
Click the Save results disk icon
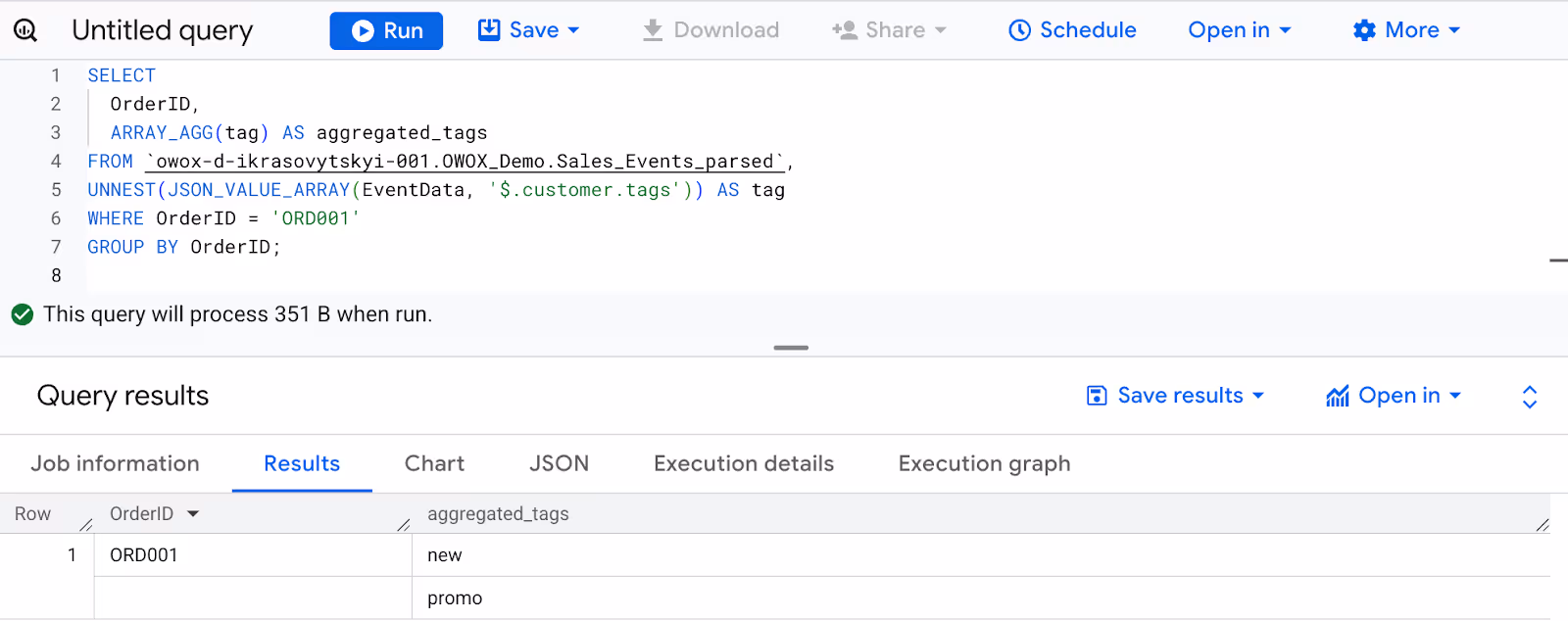[1098, 396]
